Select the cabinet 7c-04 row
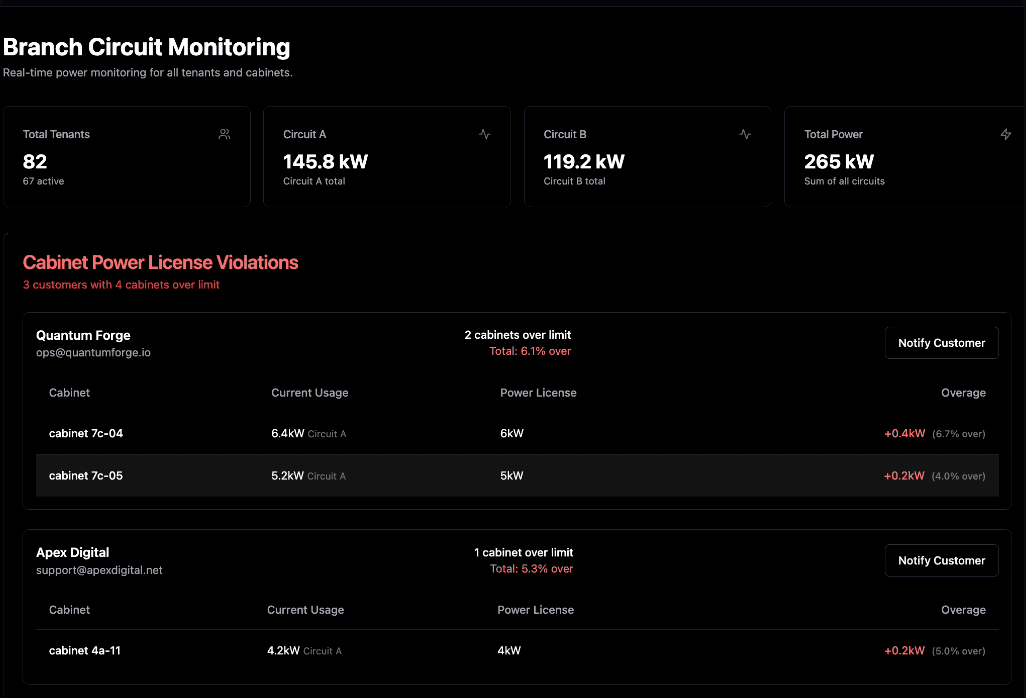 tap(517, 433)
